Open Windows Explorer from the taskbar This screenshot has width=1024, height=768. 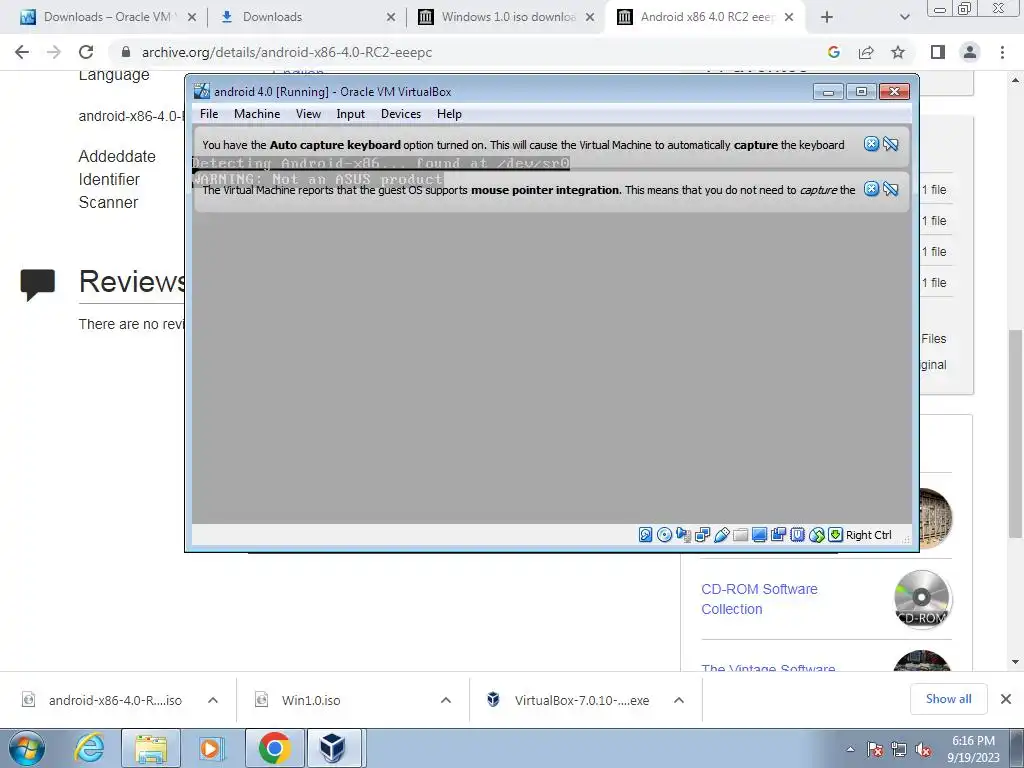point(151,748)
